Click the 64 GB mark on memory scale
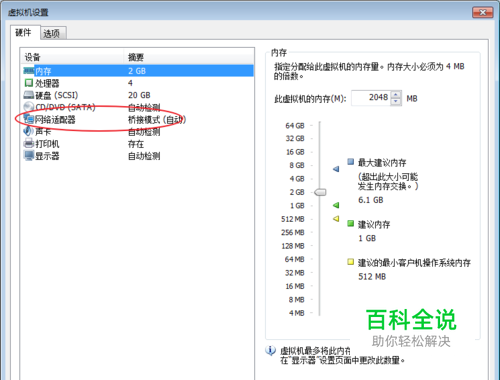This screenshot has width=500, height=380. 295,126
